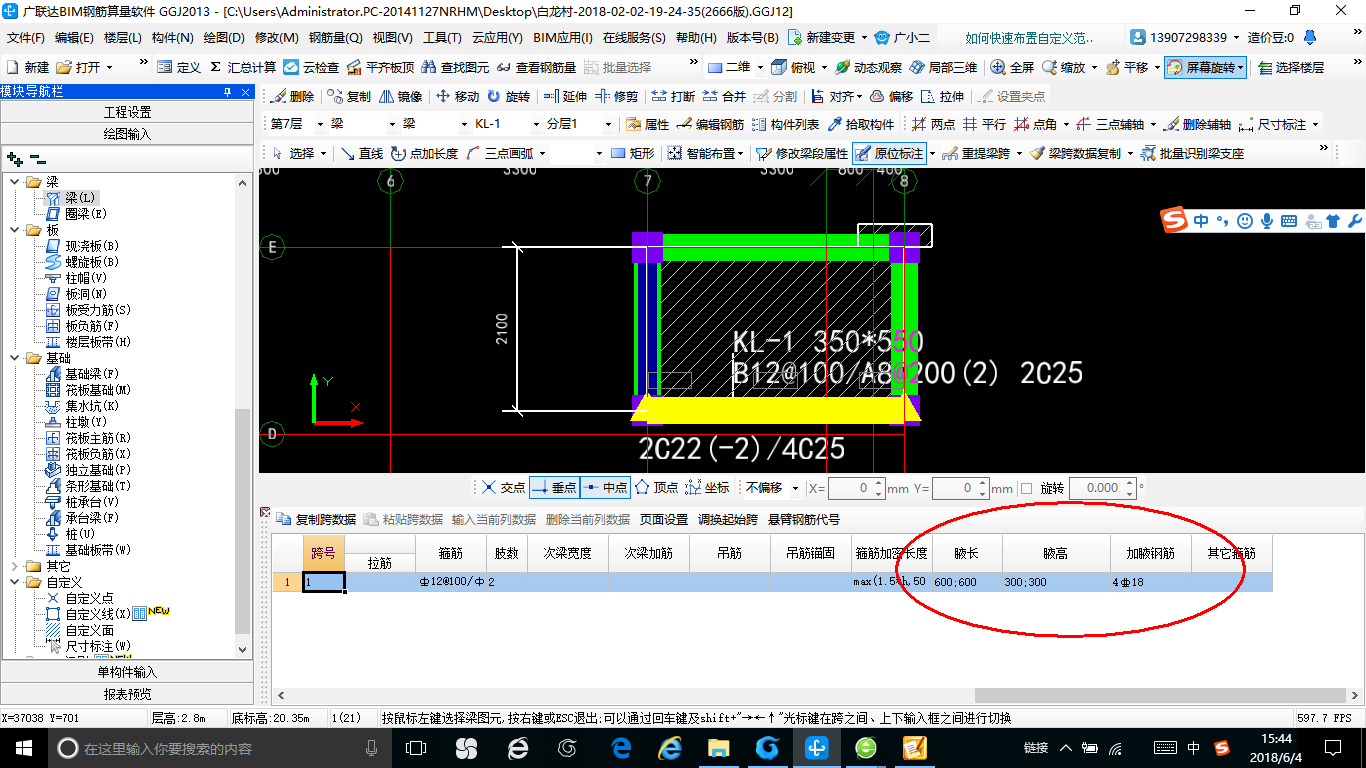Open the 汇总计算 summary calculation tool
The image size is (1366, 768).
(x=243, y=67)
